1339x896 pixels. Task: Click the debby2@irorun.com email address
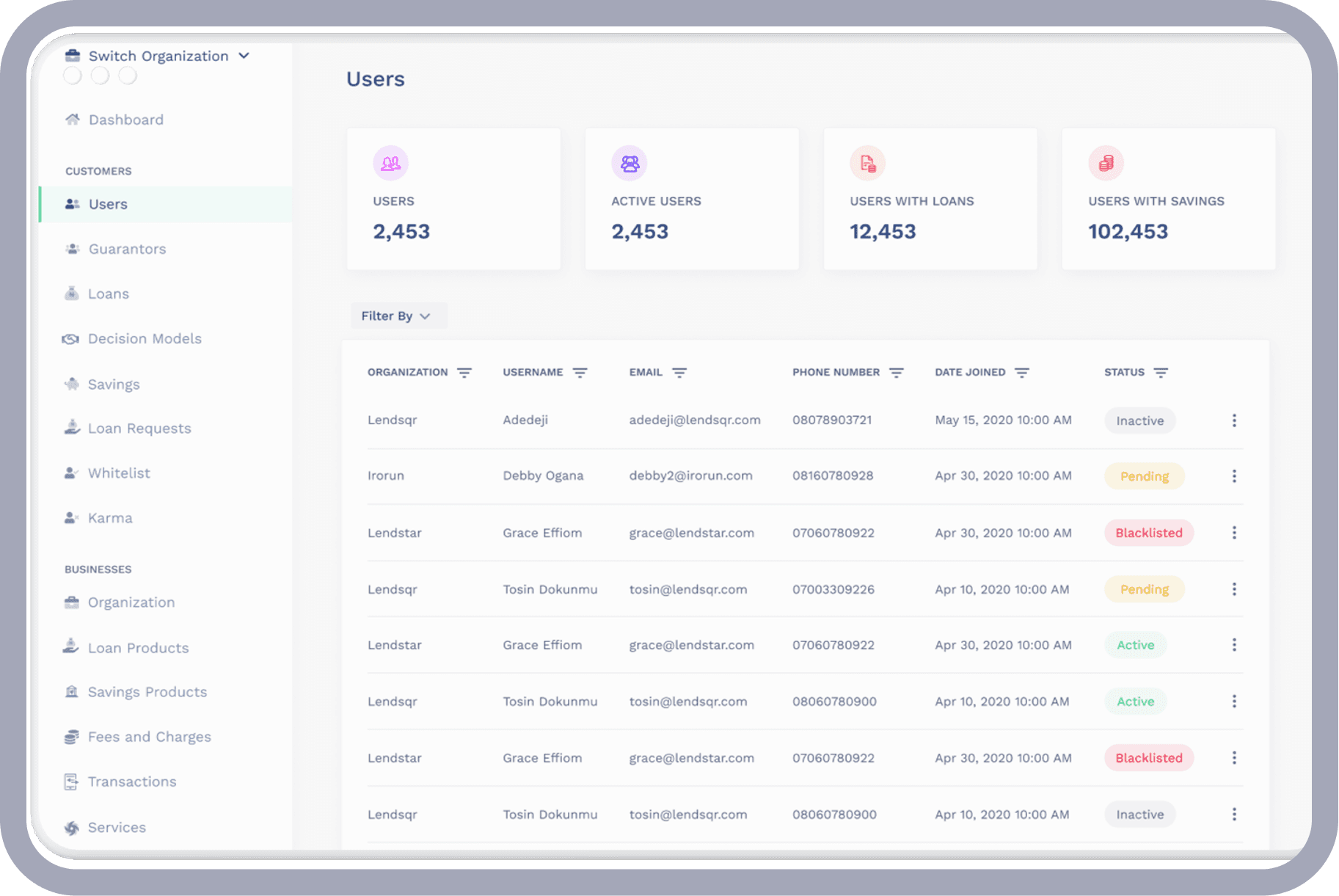click(690, 476)
